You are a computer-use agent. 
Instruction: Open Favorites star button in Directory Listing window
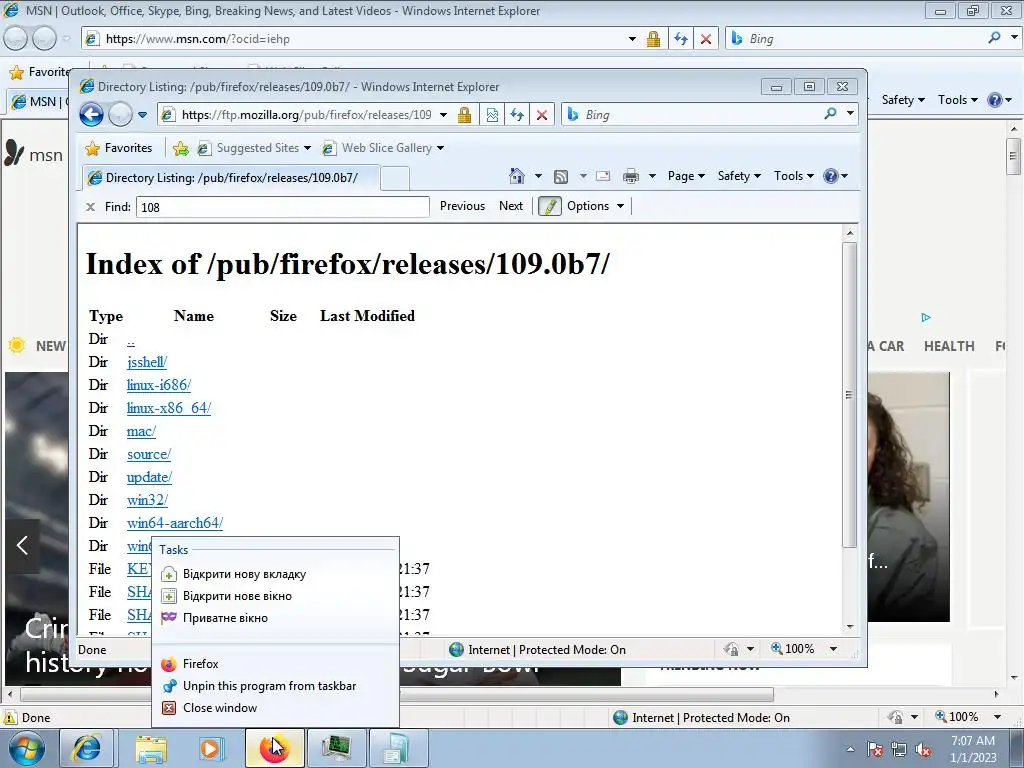coord(119,148)
